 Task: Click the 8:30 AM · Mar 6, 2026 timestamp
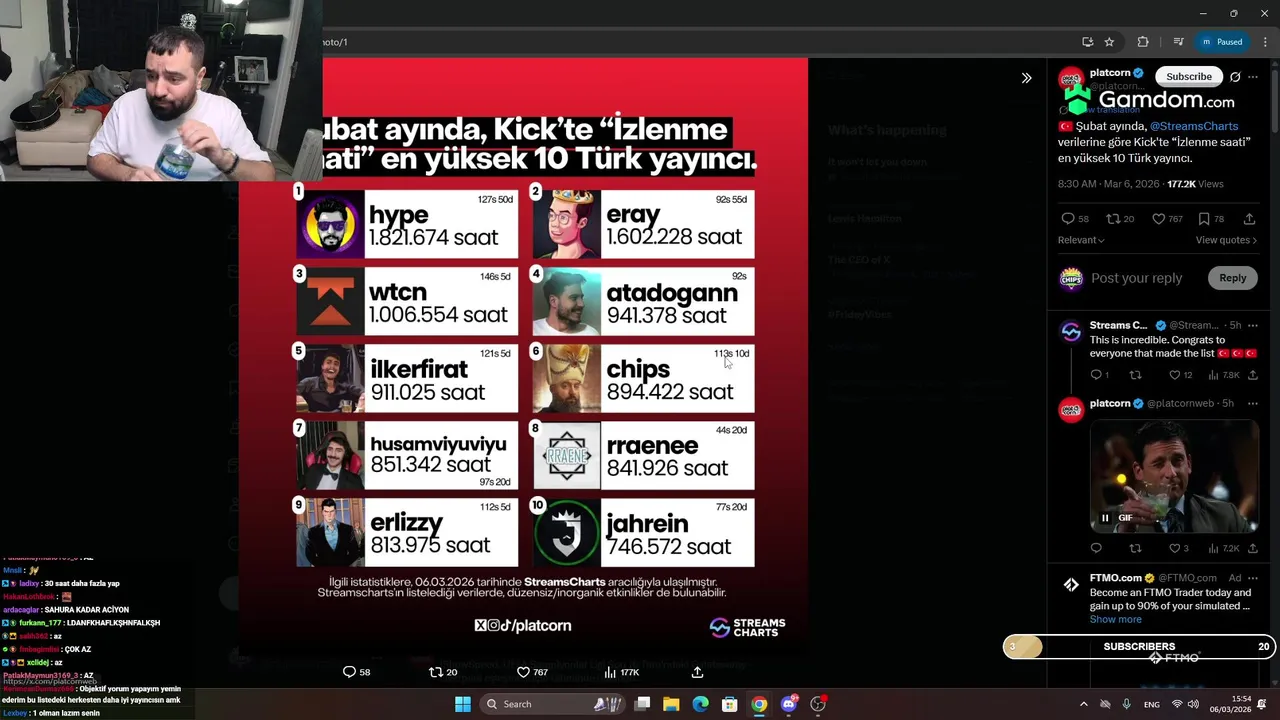(1108, 184)
